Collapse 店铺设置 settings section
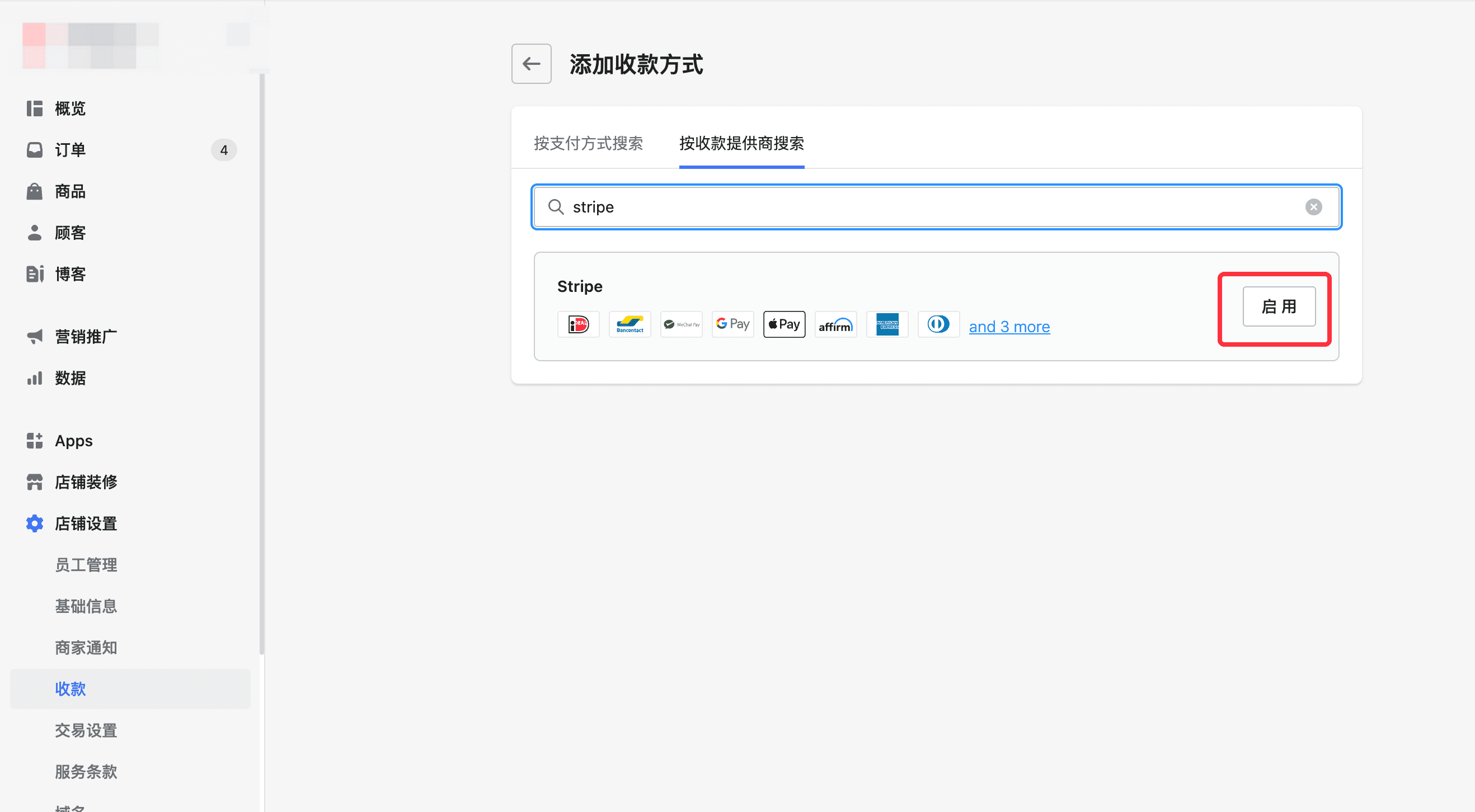Viewport: 1475px width, 812px height. (86, 523)
